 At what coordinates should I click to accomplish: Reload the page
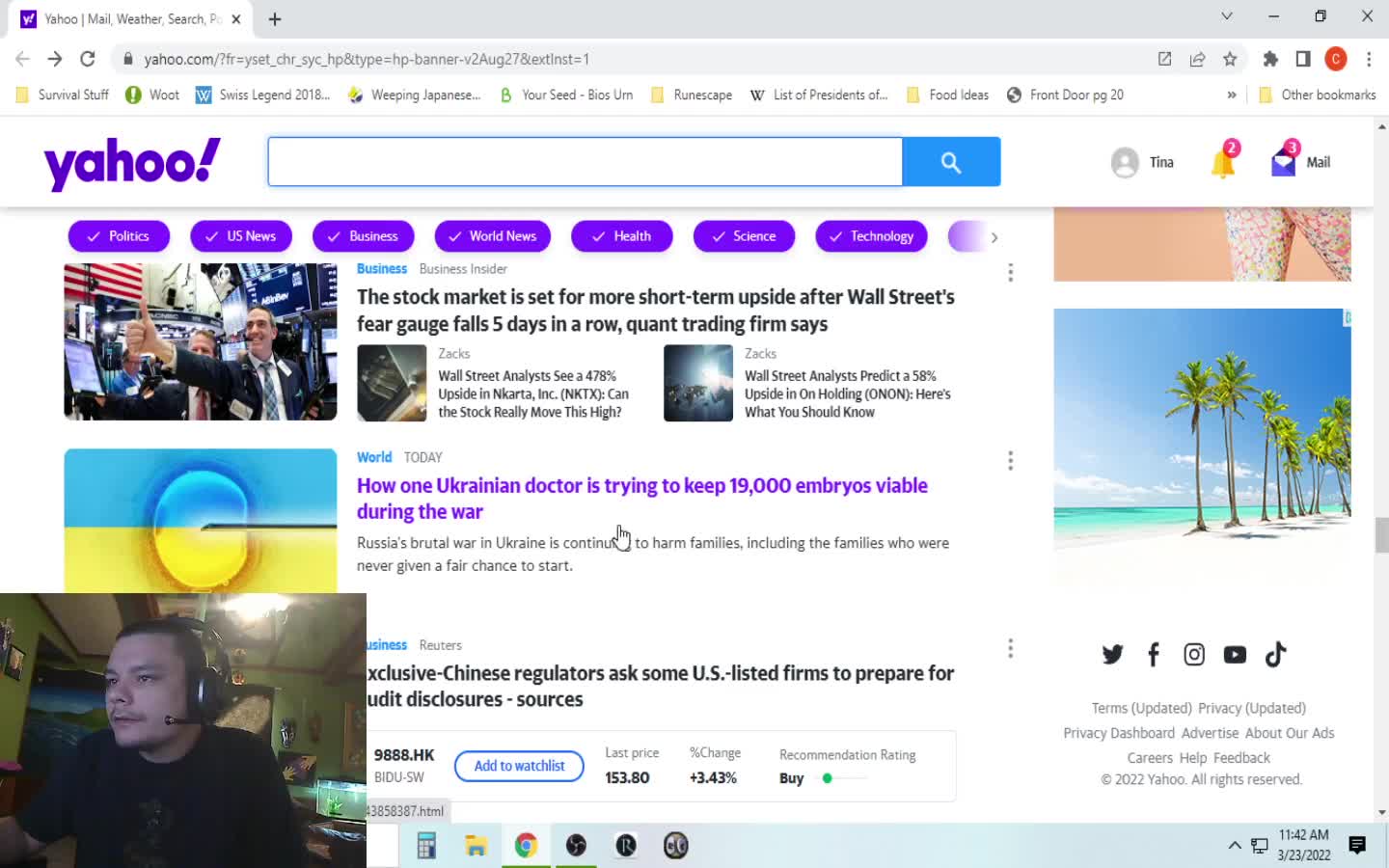click(x=88, y=59)
